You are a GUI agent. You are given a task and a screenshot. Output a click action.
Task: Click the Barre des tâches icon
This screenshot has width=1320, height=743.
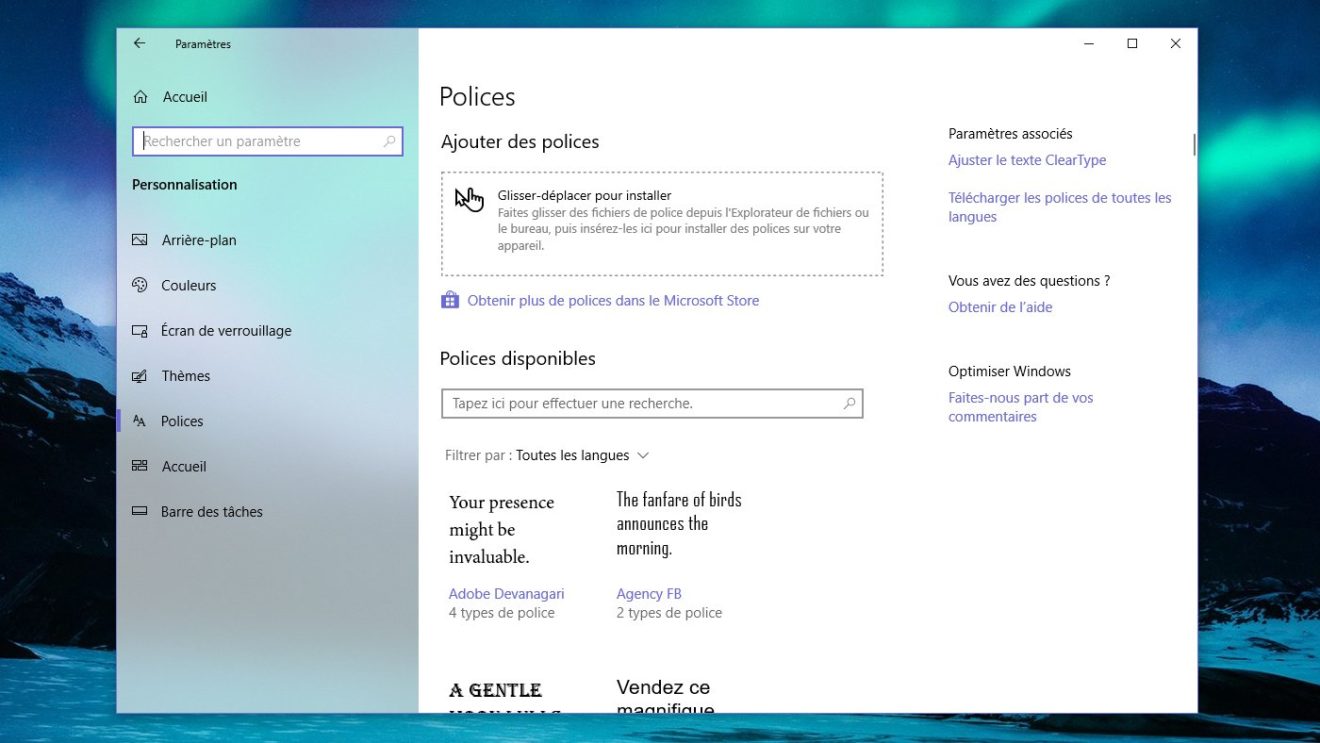(140, 512)
